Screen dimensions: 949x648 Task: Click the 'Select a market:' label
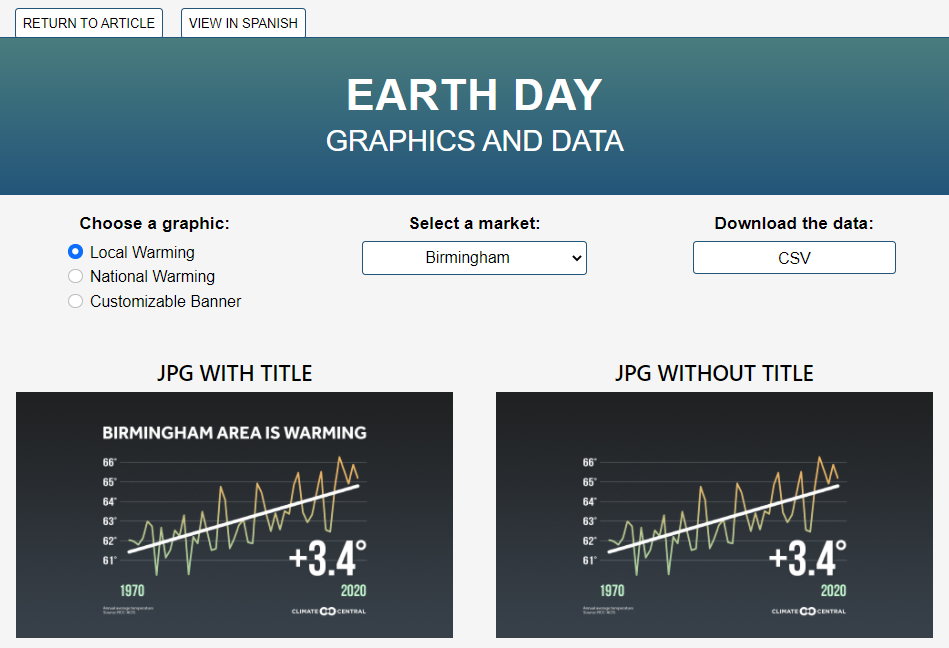474,224
